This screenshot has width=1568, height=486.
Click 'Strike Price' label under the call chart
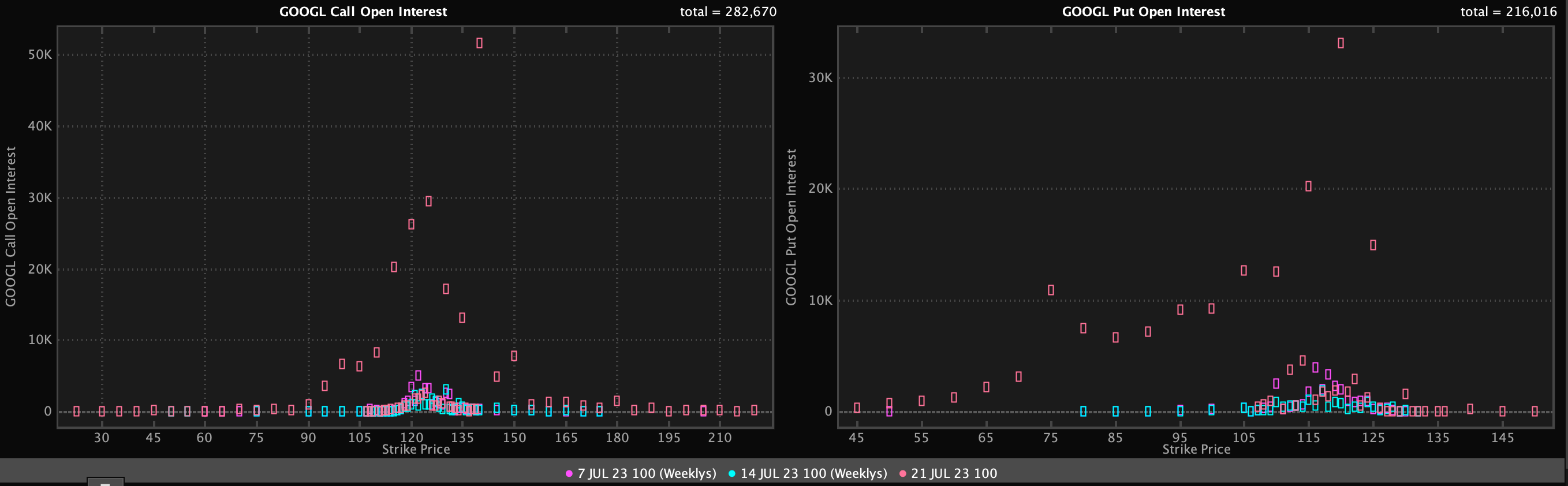[x=416, y=450]
